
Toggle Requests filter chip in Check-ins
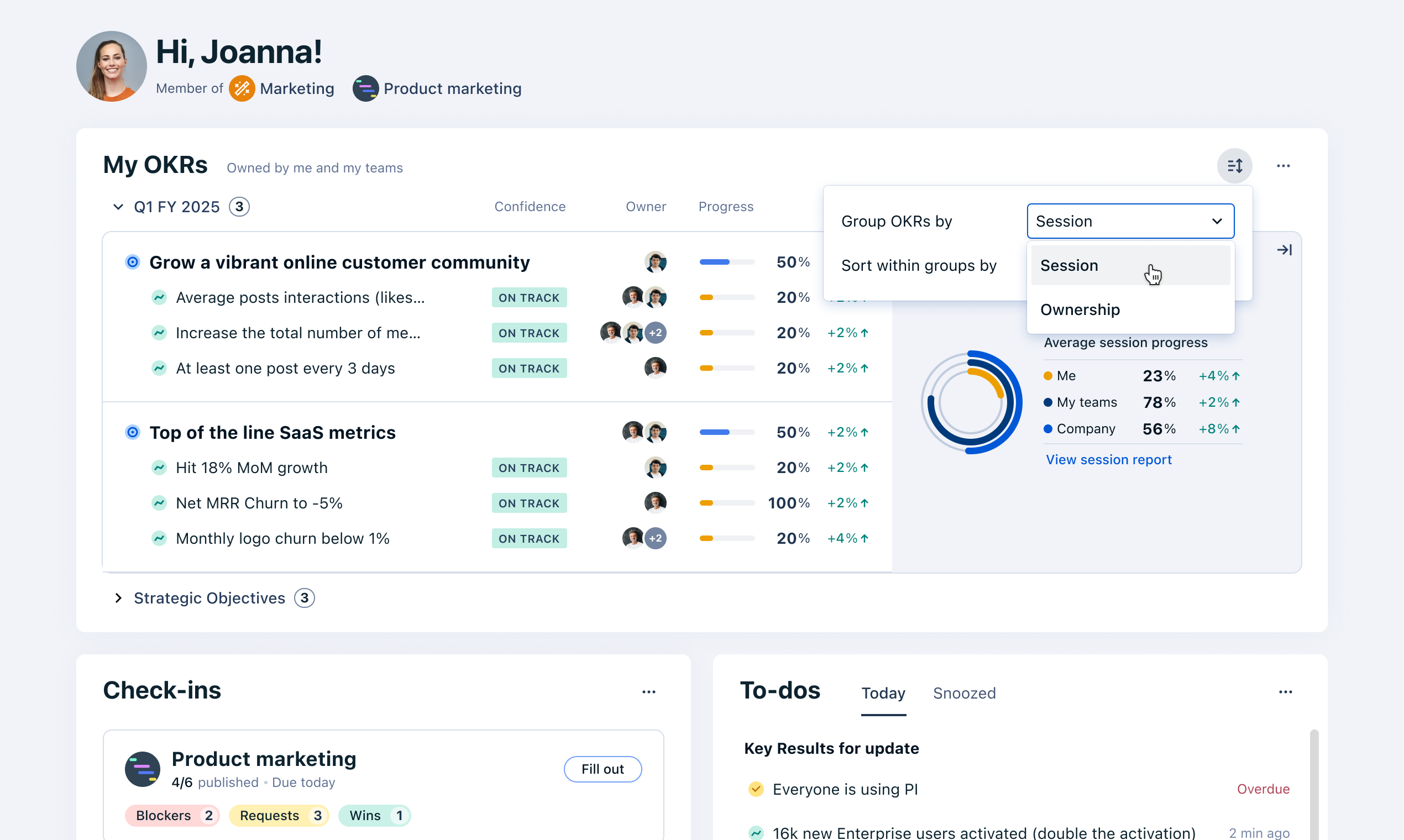coord(279,816)
